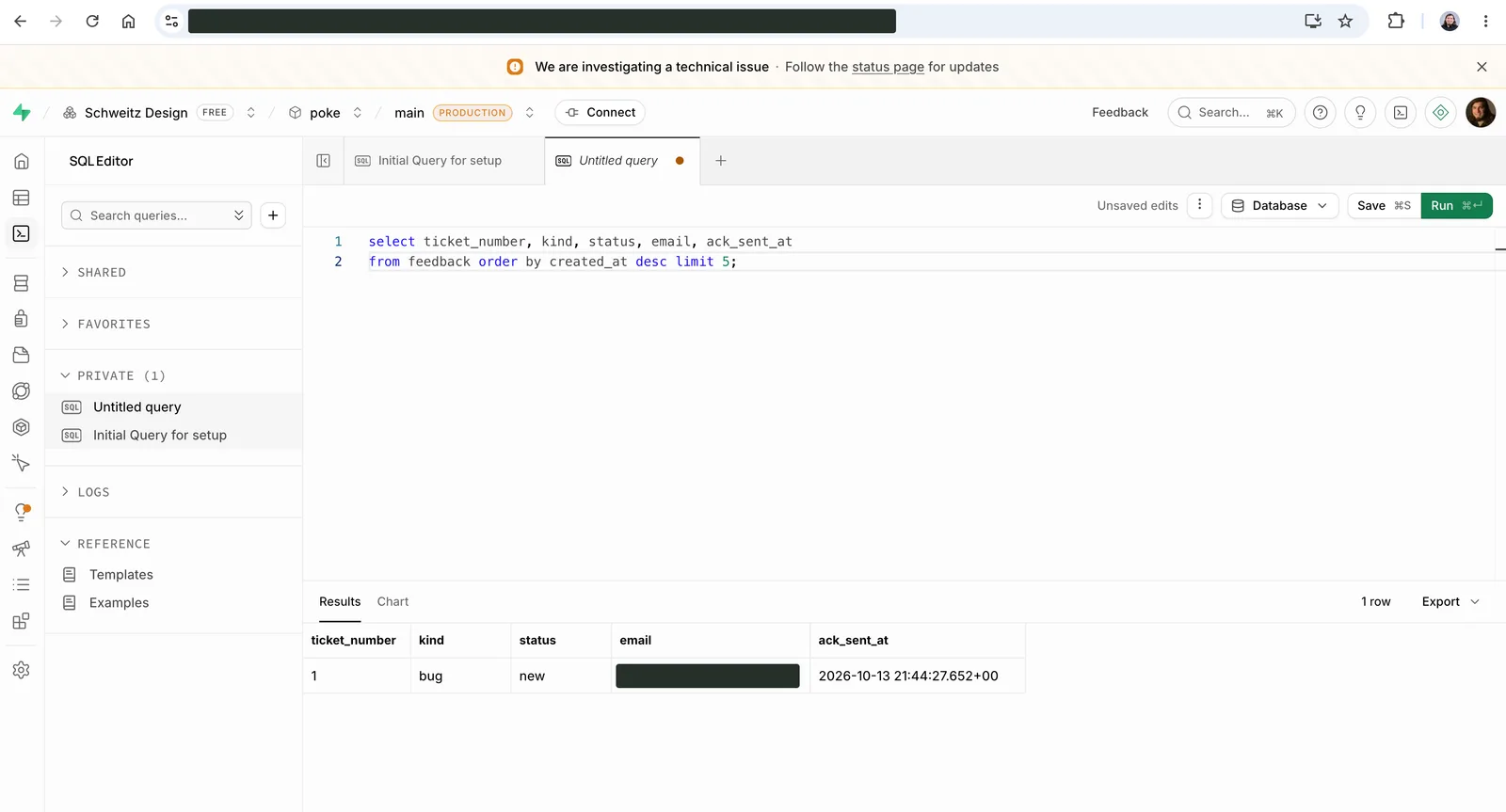Open the AI assistant diamond icon

pos(1440,113)
